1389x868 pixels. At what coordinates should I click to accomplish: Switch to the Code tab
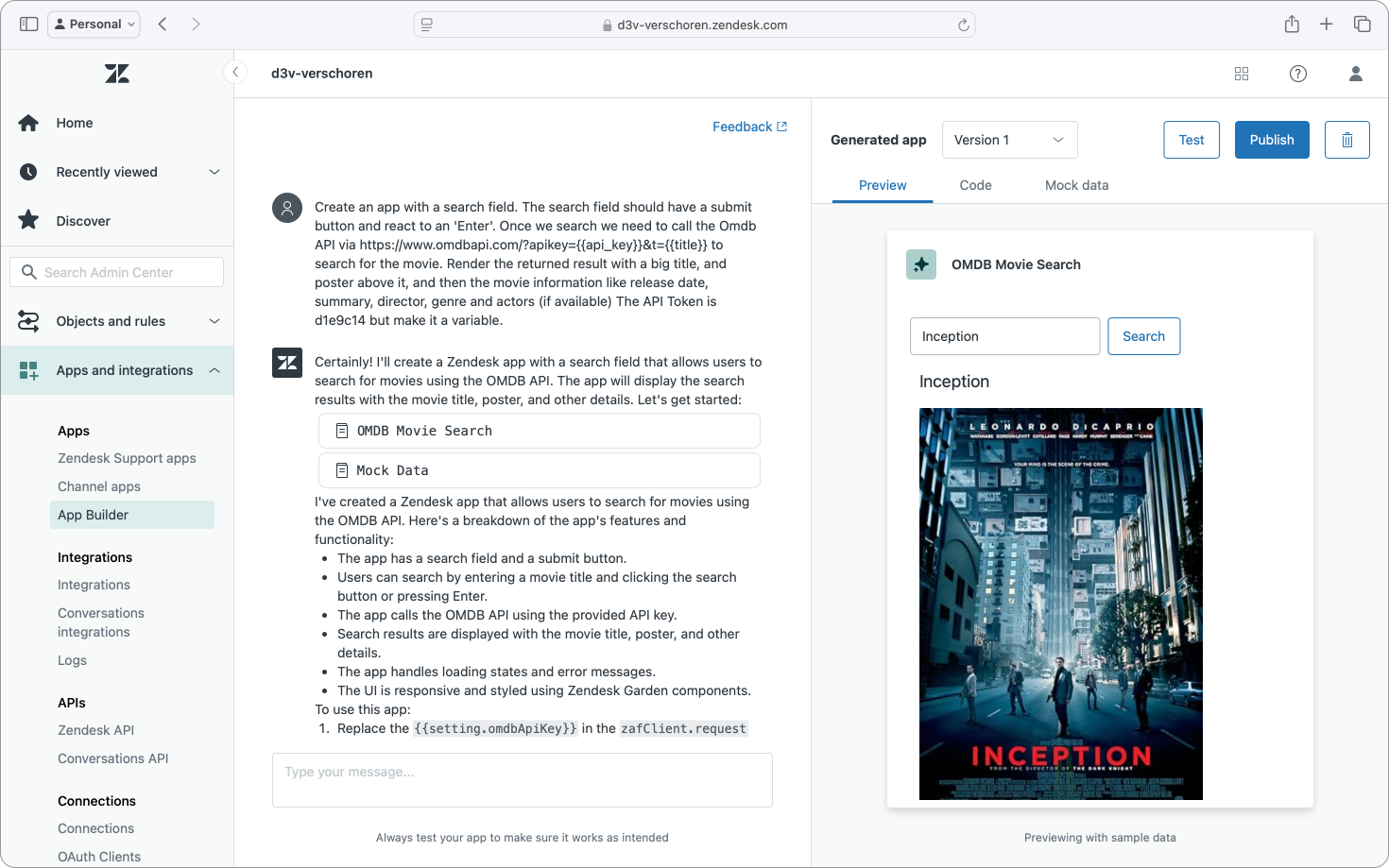pyautogui.click(x=975, y=185)
